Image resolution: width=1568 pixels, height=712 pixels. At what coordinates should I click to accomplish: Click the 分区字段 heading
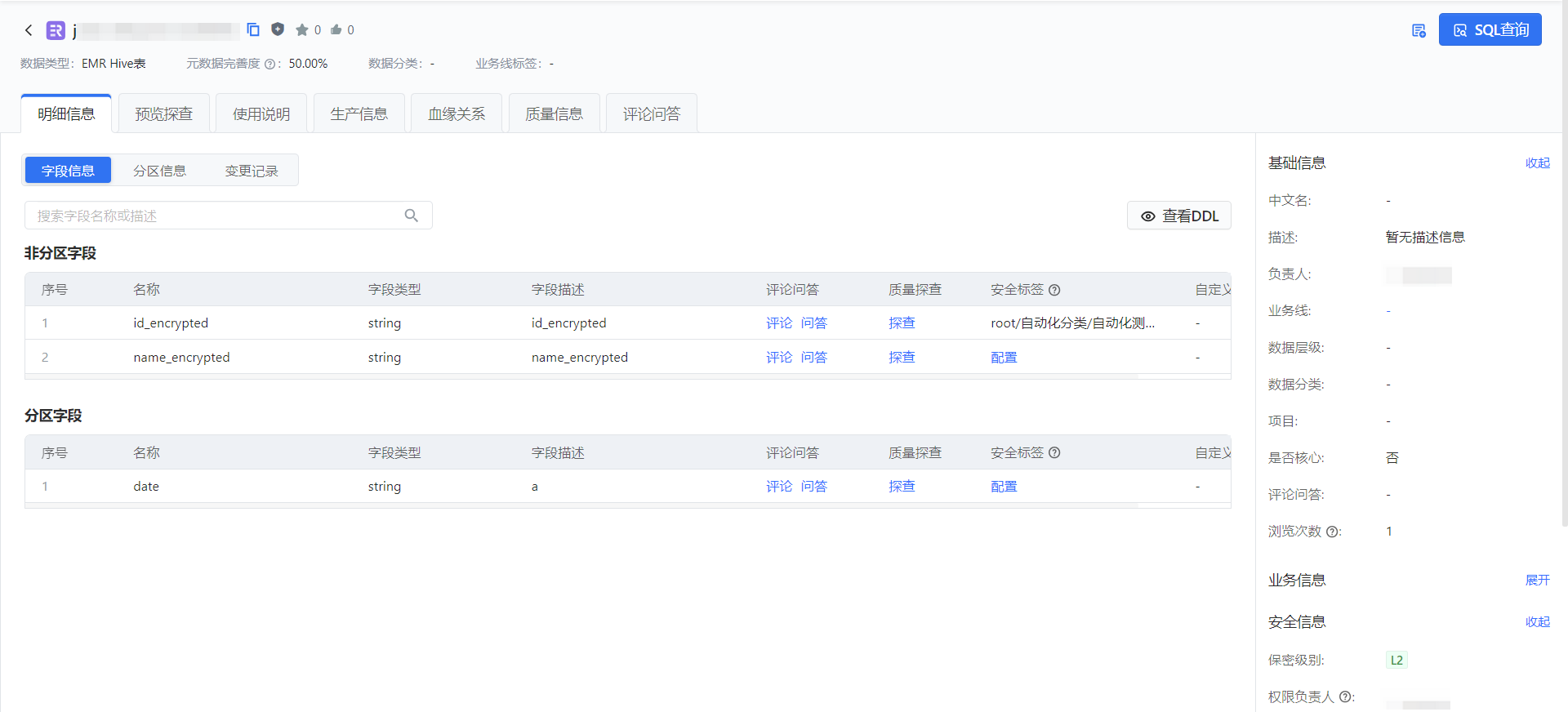click(x=53, y=416)
